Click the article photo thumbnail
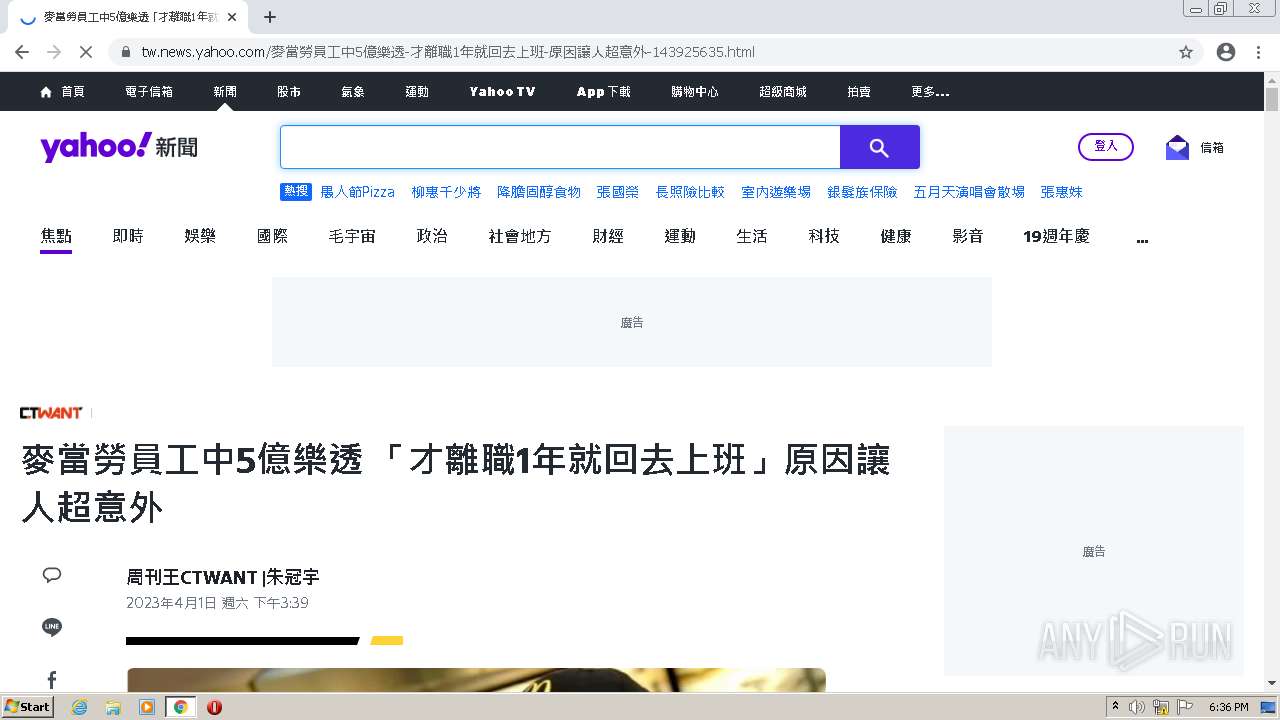This screenshot has height=720, width=1280. click(476, 679)
